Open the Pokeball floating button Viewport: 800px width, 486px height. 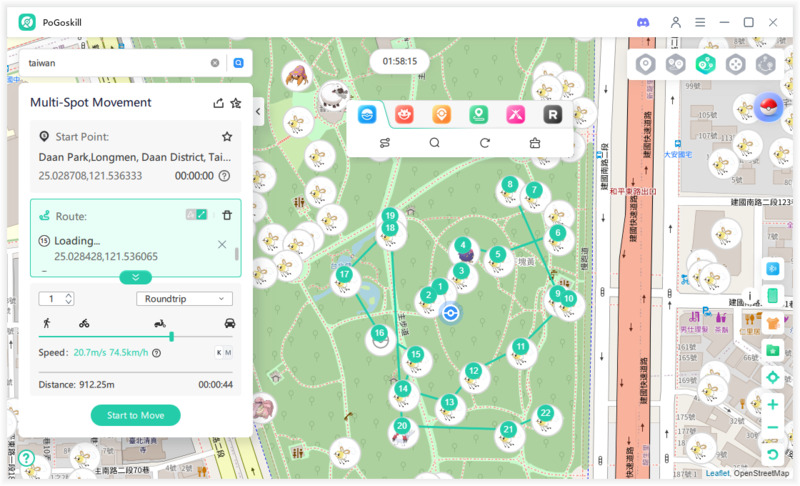pos(768,107)
